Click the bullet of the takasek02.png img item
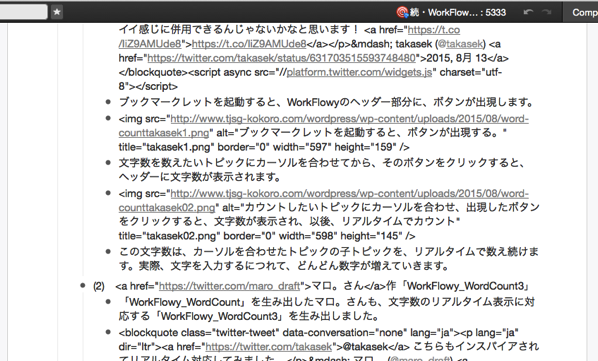Screen dimensions: 598x361 point(108,193)
